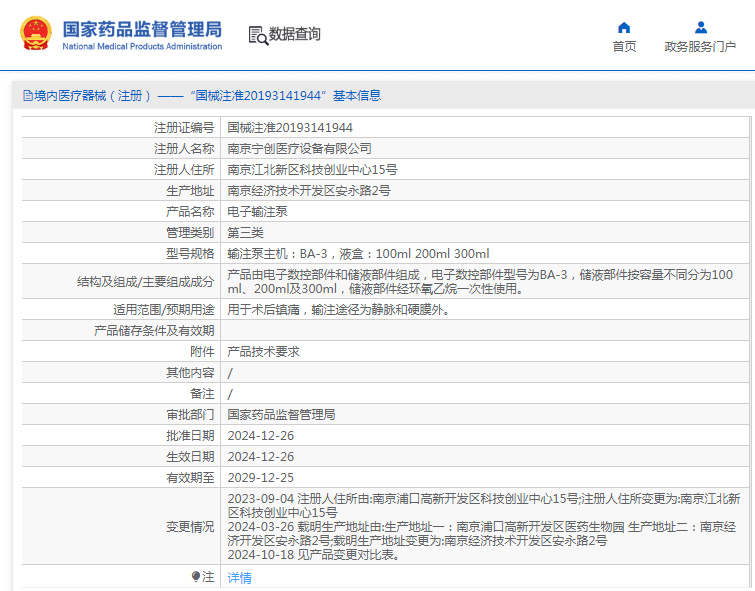The height and width of the screenshot is (591, 755).
Task: Click the 2023-09-04 change record
Action: click(484, 505)
